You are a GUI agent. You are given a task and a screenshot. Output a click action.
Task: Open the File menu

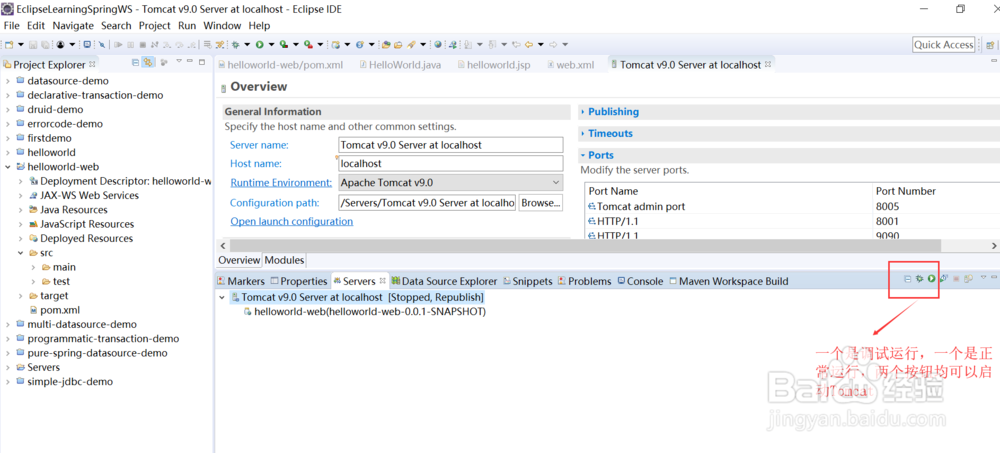click(x=11, y=26)
